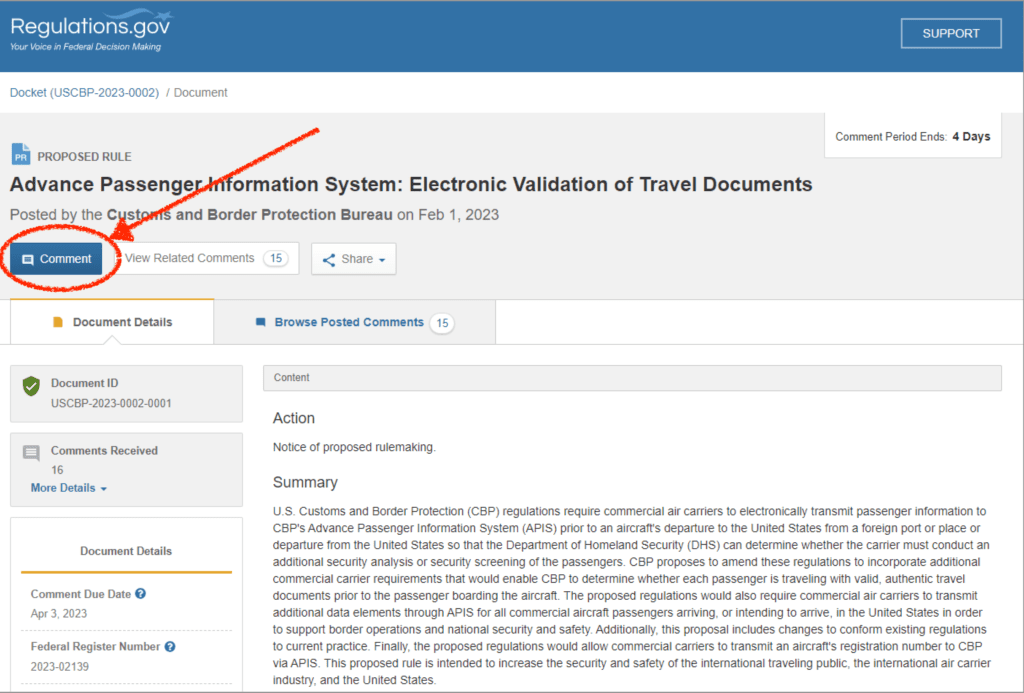Switch to the Document Details tab
Viewport: 1024px width, 693px height.
click(112, 322)
